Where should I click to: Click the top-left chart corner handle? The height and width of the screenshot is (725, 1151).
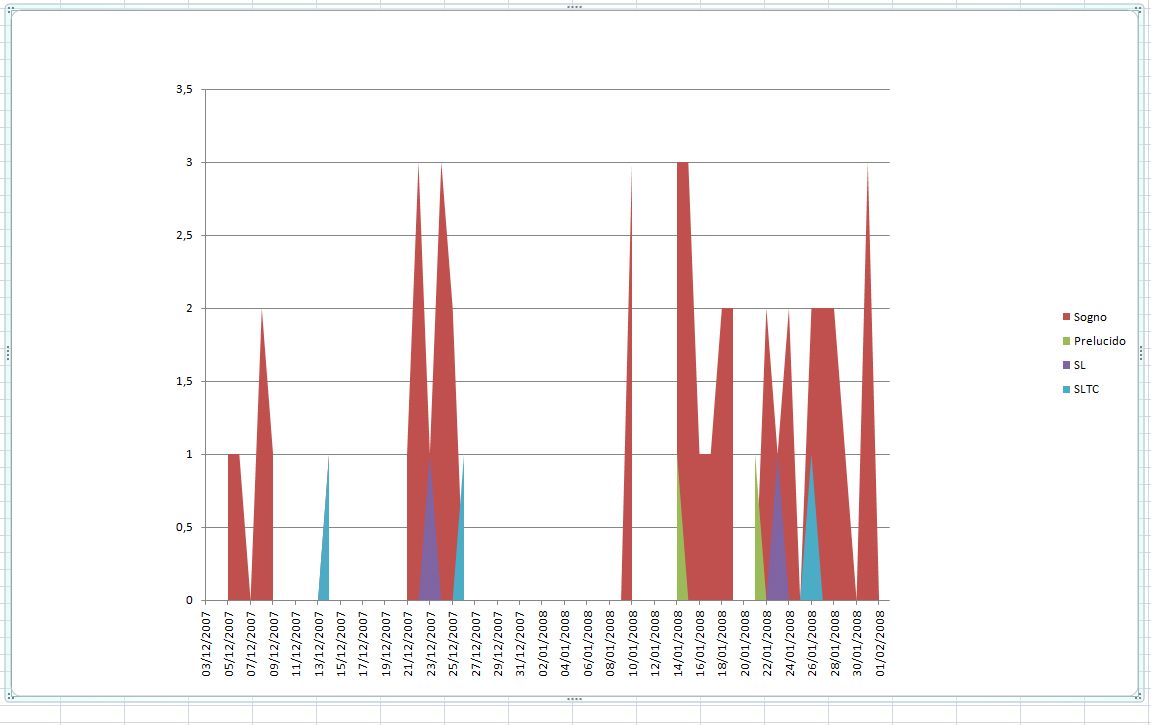tap(10, 10)
